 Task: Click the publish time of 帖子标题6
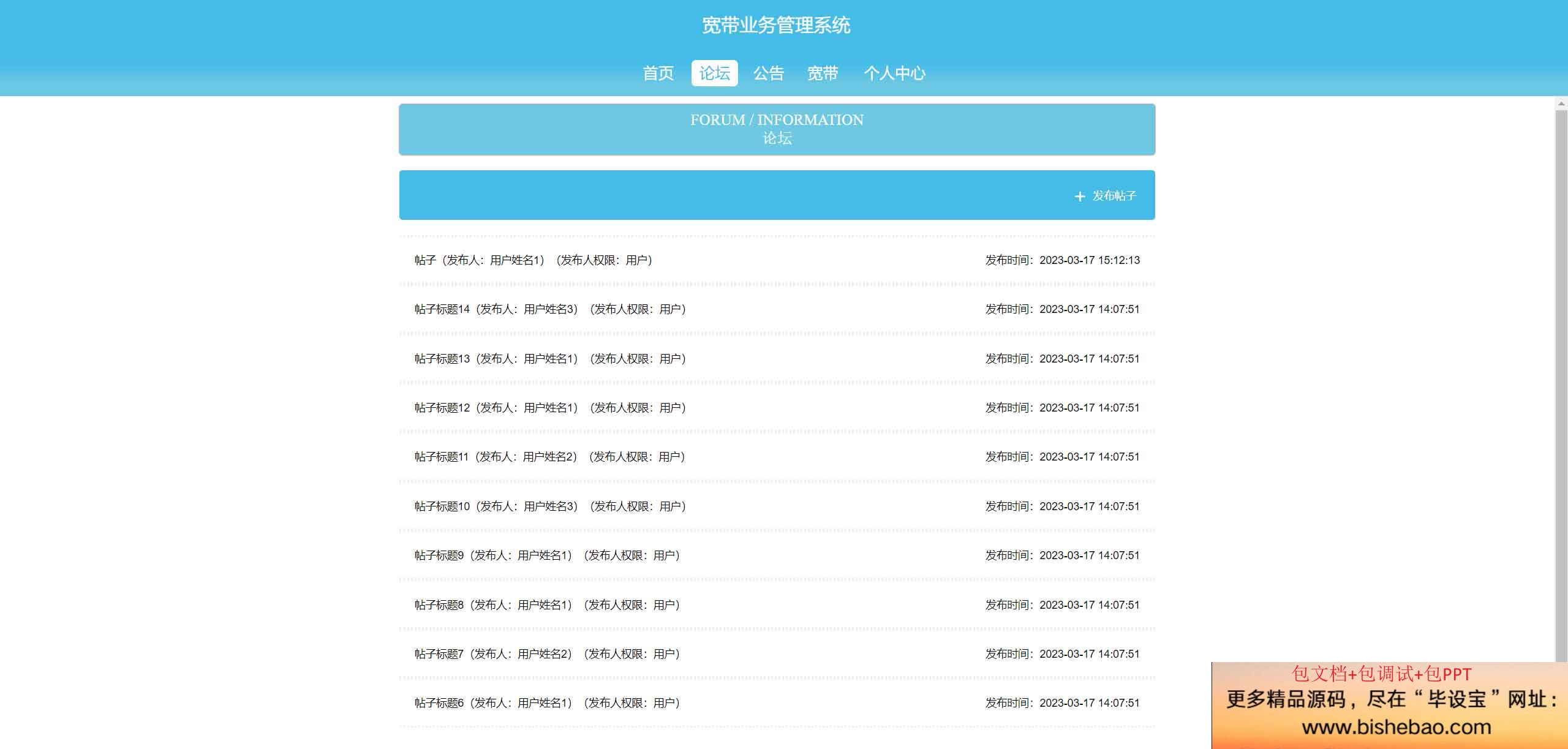[x=1063, y=703]
